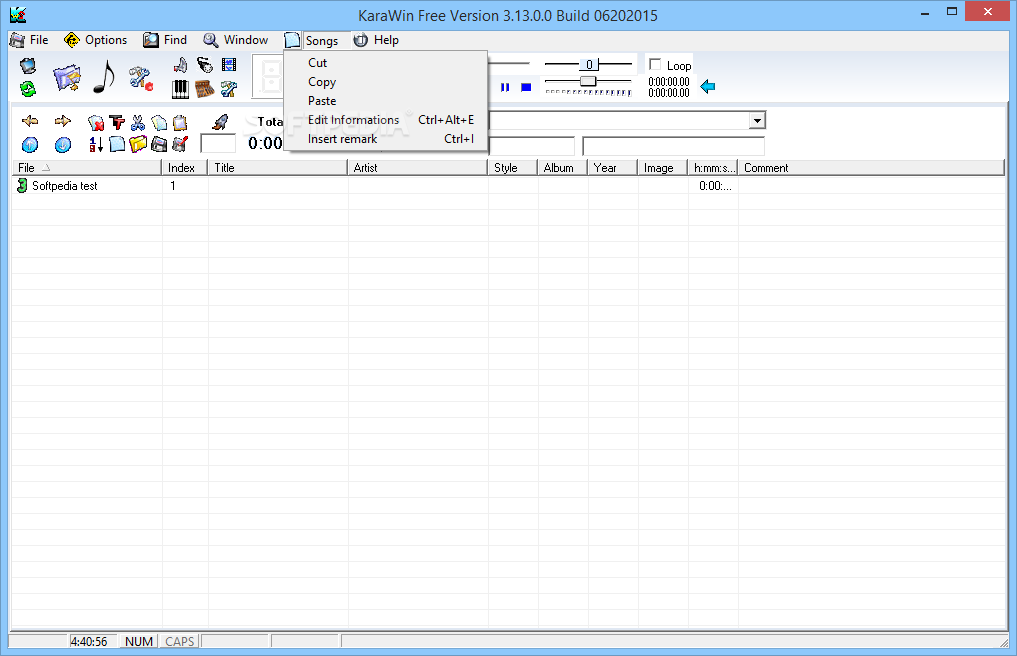
Task: Sort by the File column header
Action: [x=87, y=168]
